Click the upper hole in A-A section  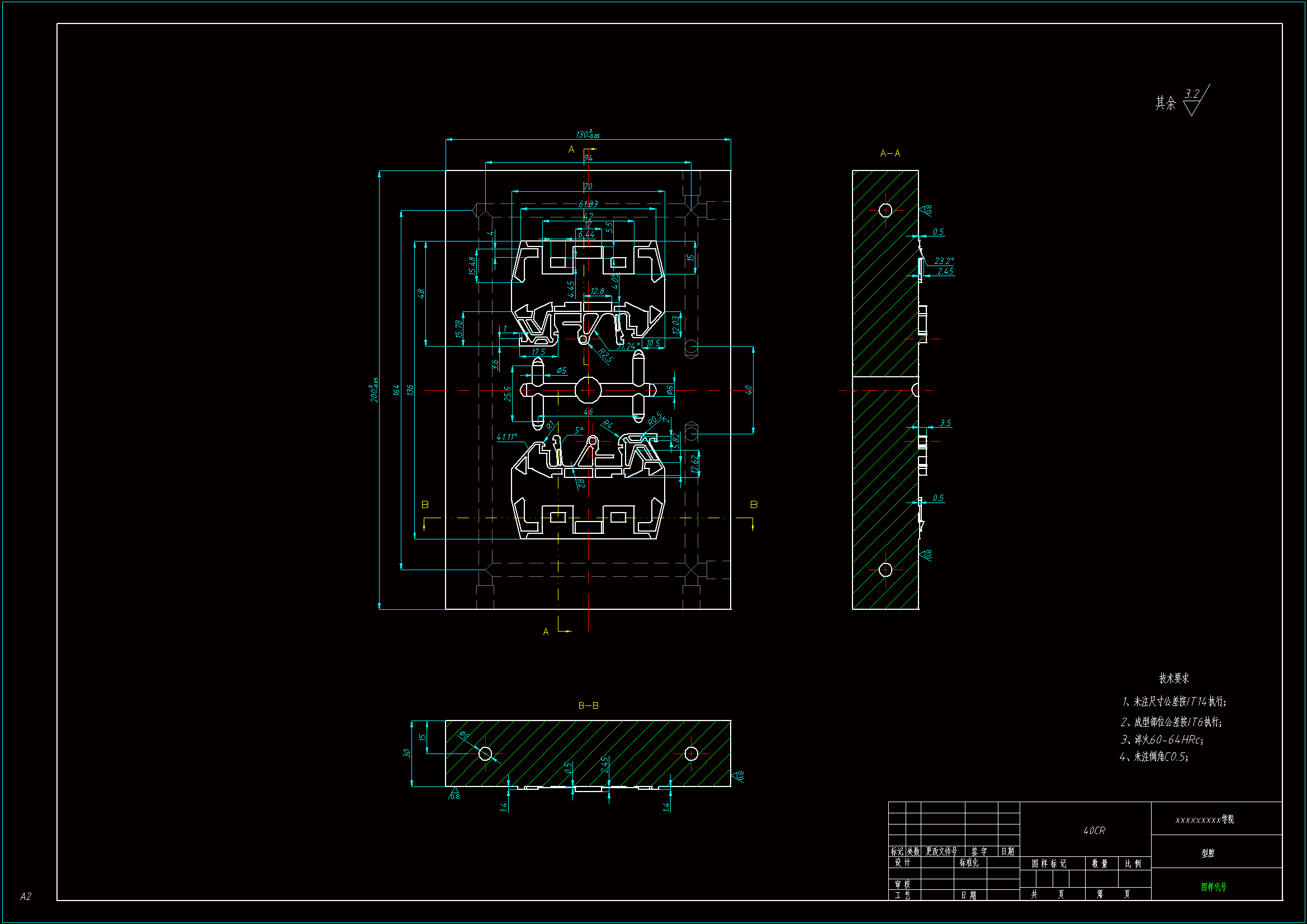pos(885,210)
